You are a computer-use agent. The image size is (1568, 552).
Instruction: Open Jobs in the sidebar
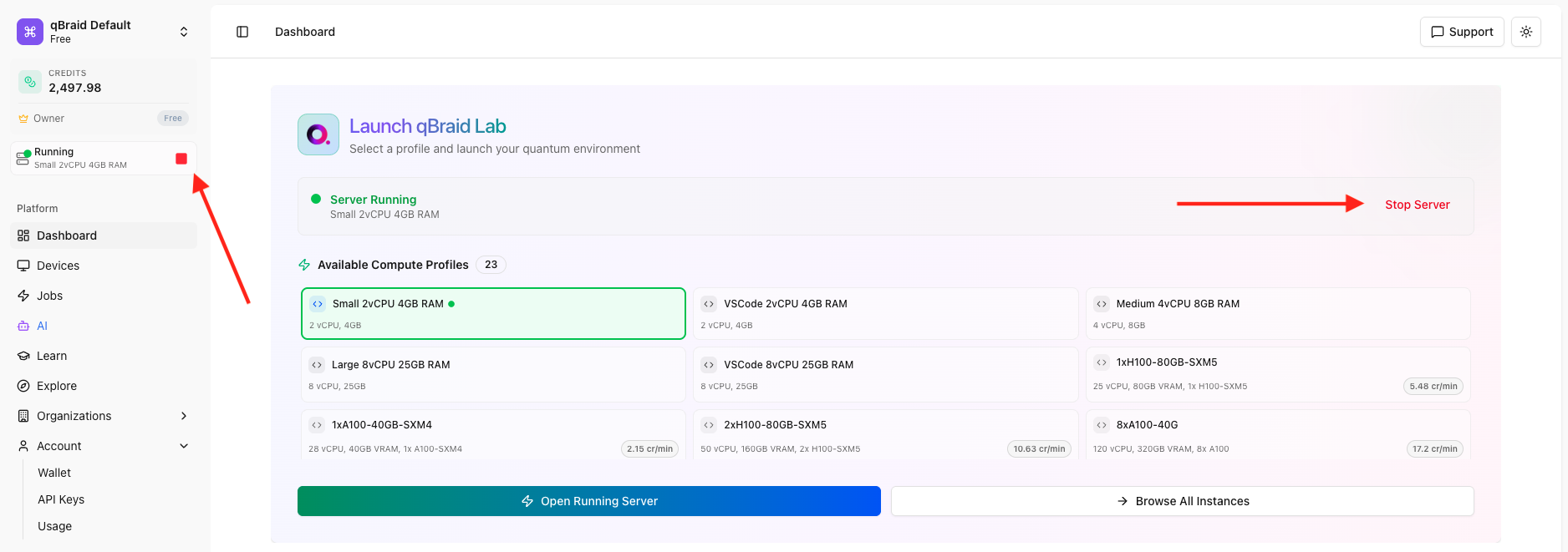tap(104, 296)
